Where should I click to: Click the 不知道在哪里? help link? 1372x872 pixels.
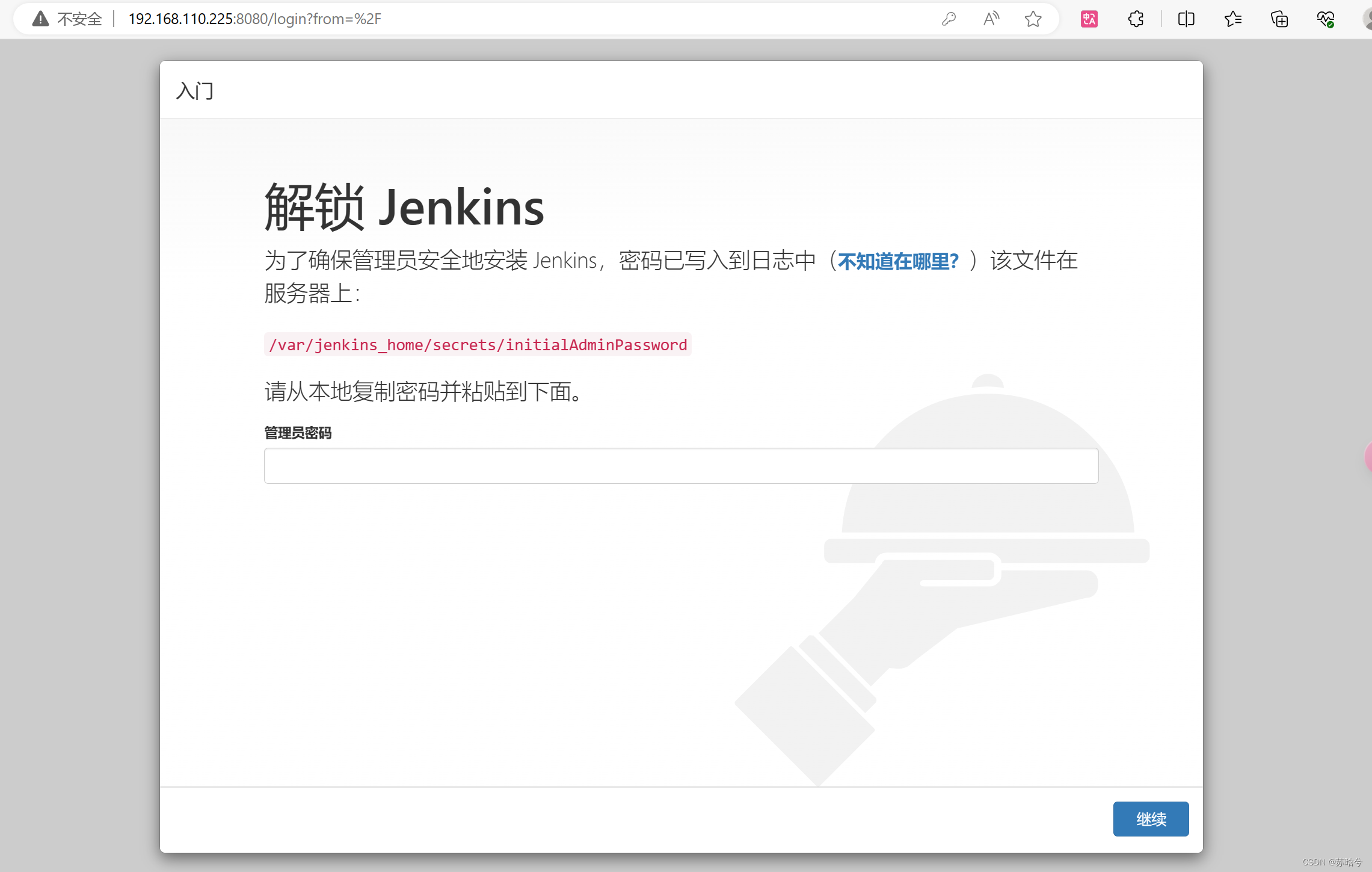tap(898, 261)
